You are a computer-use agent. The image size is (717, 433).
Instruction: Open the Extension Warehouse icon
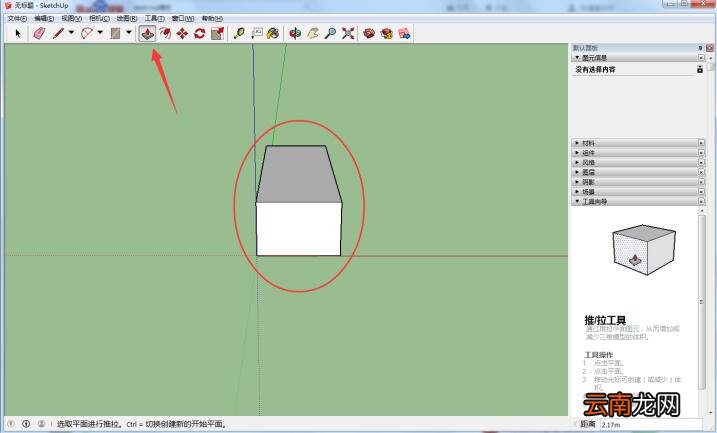coord(387,33)
